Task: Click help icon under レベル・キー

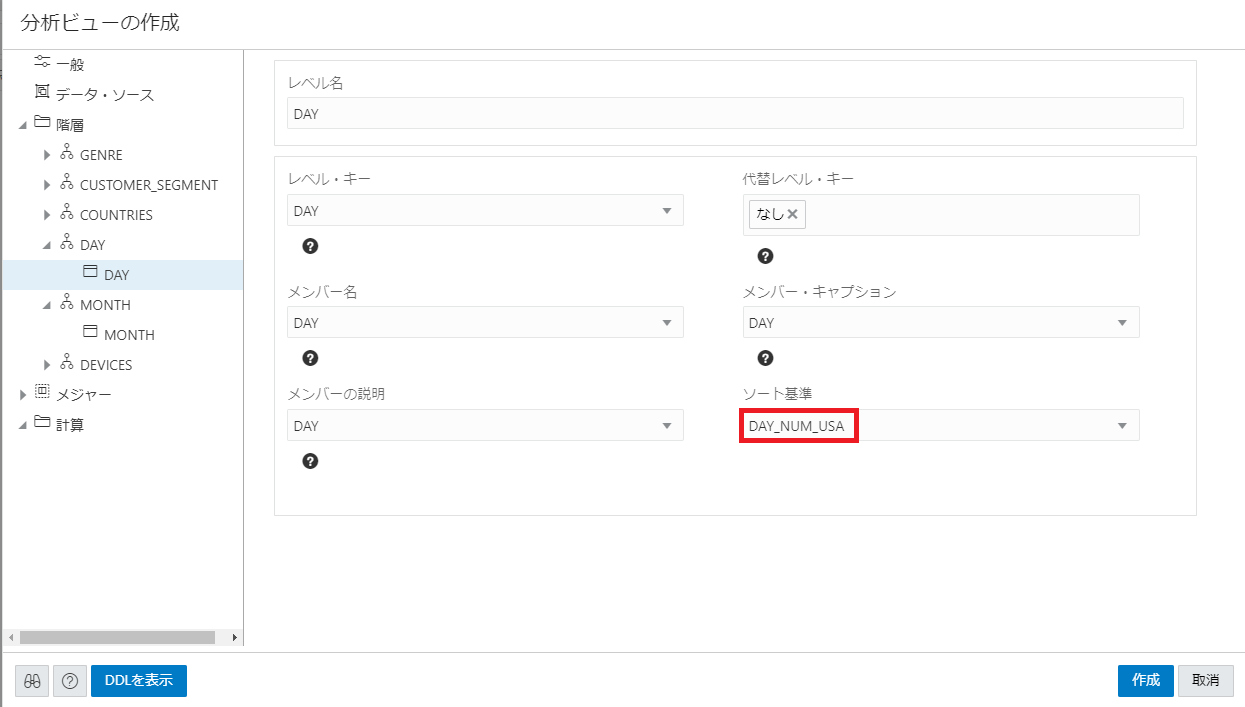Action: click(310, 246)
